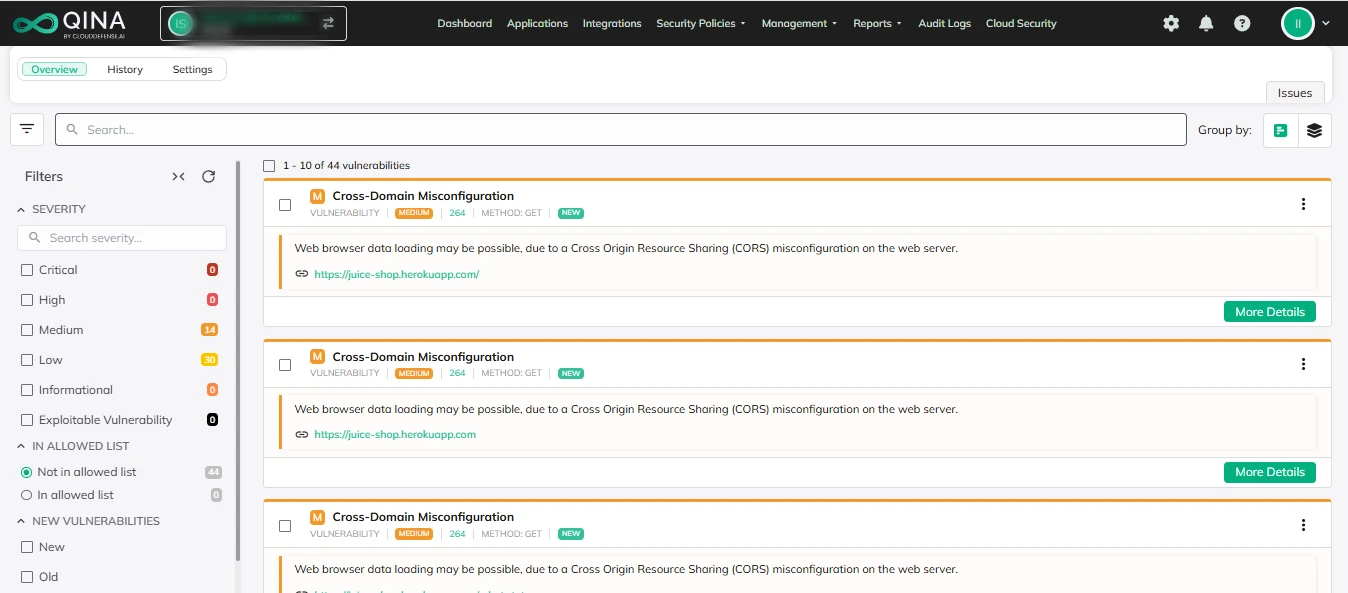Click More Details on first vulnerability

(1269, 312)
